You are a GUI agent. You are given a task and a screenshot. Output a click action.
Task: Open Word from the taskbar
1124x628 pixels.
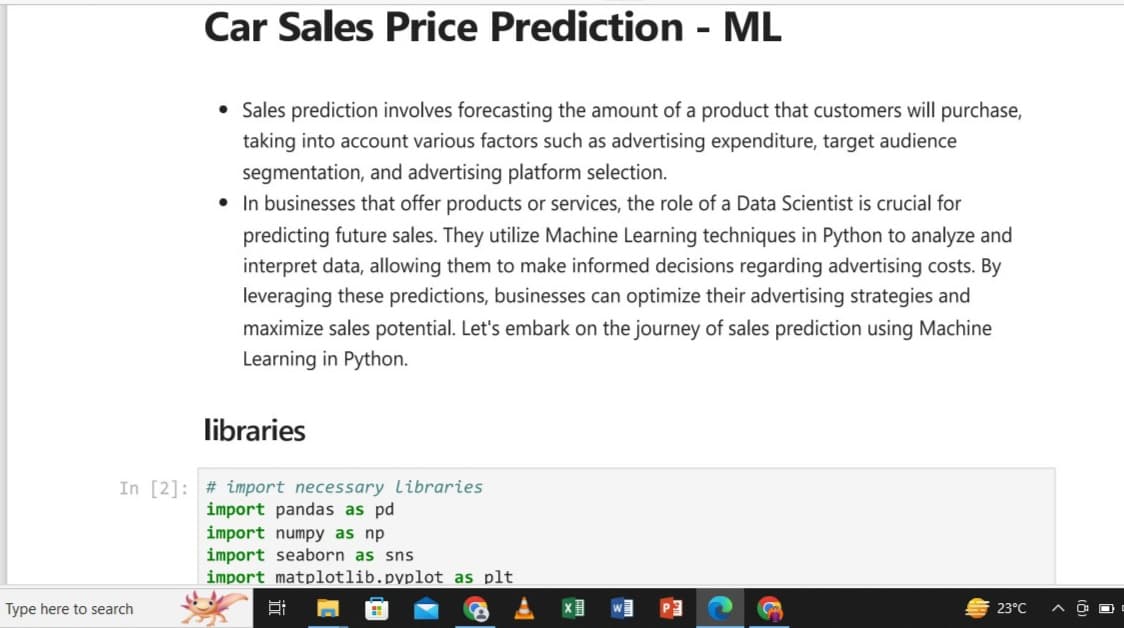622,608
